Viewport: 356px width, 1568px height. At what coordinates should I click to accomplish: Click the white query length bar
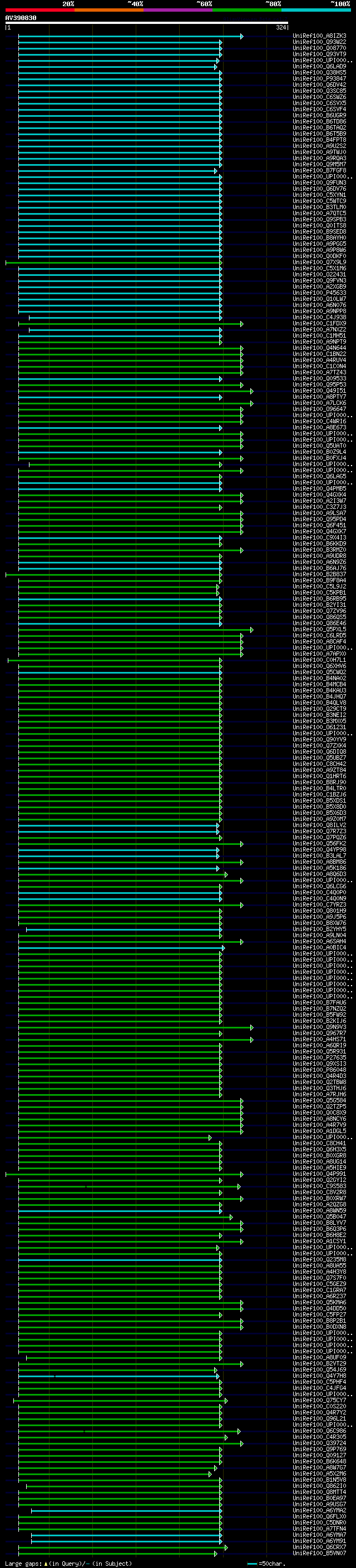tap(147, 22)
